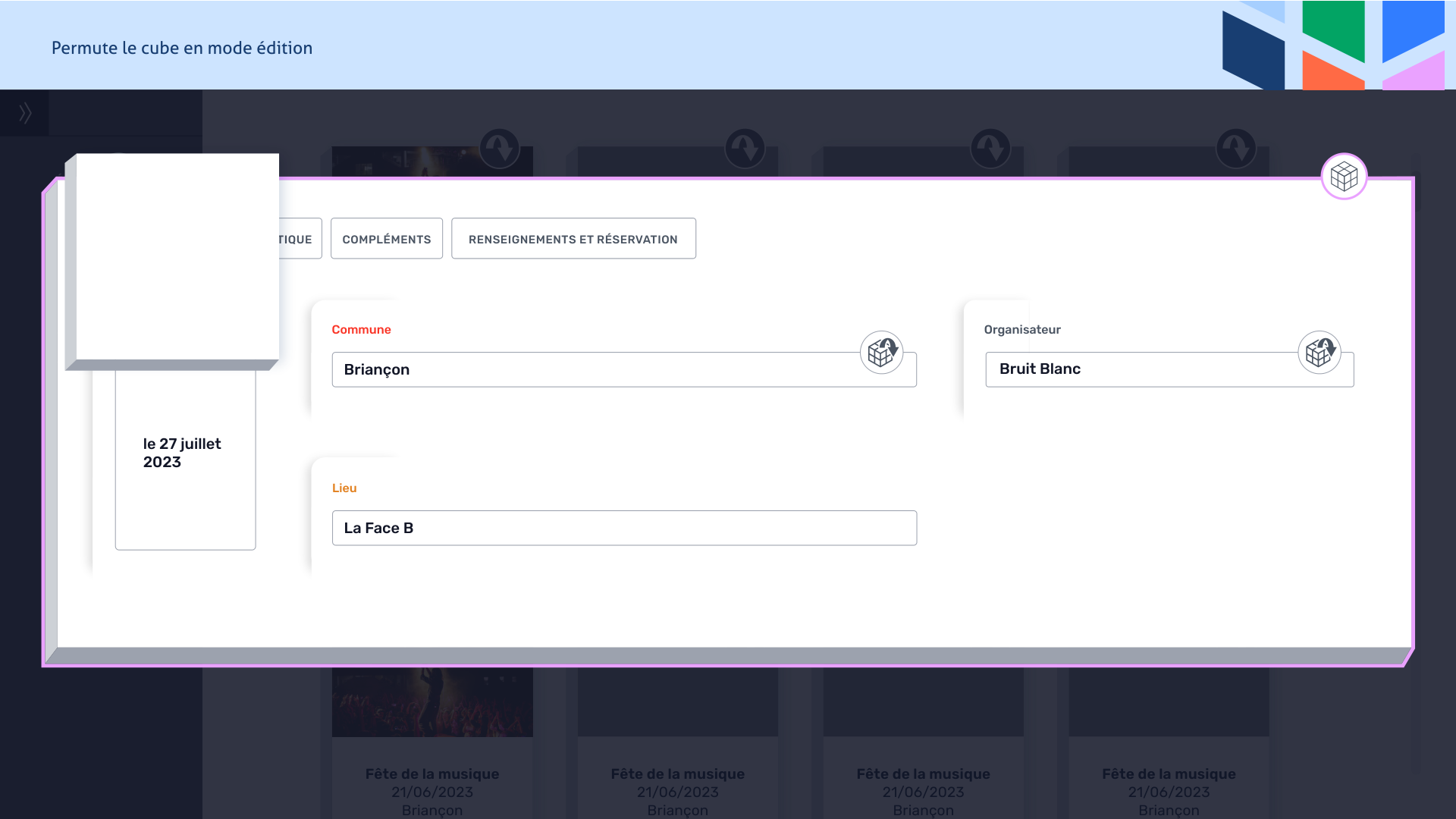Click the Organisateur field with Bruit Blanc

point(1137,370)
